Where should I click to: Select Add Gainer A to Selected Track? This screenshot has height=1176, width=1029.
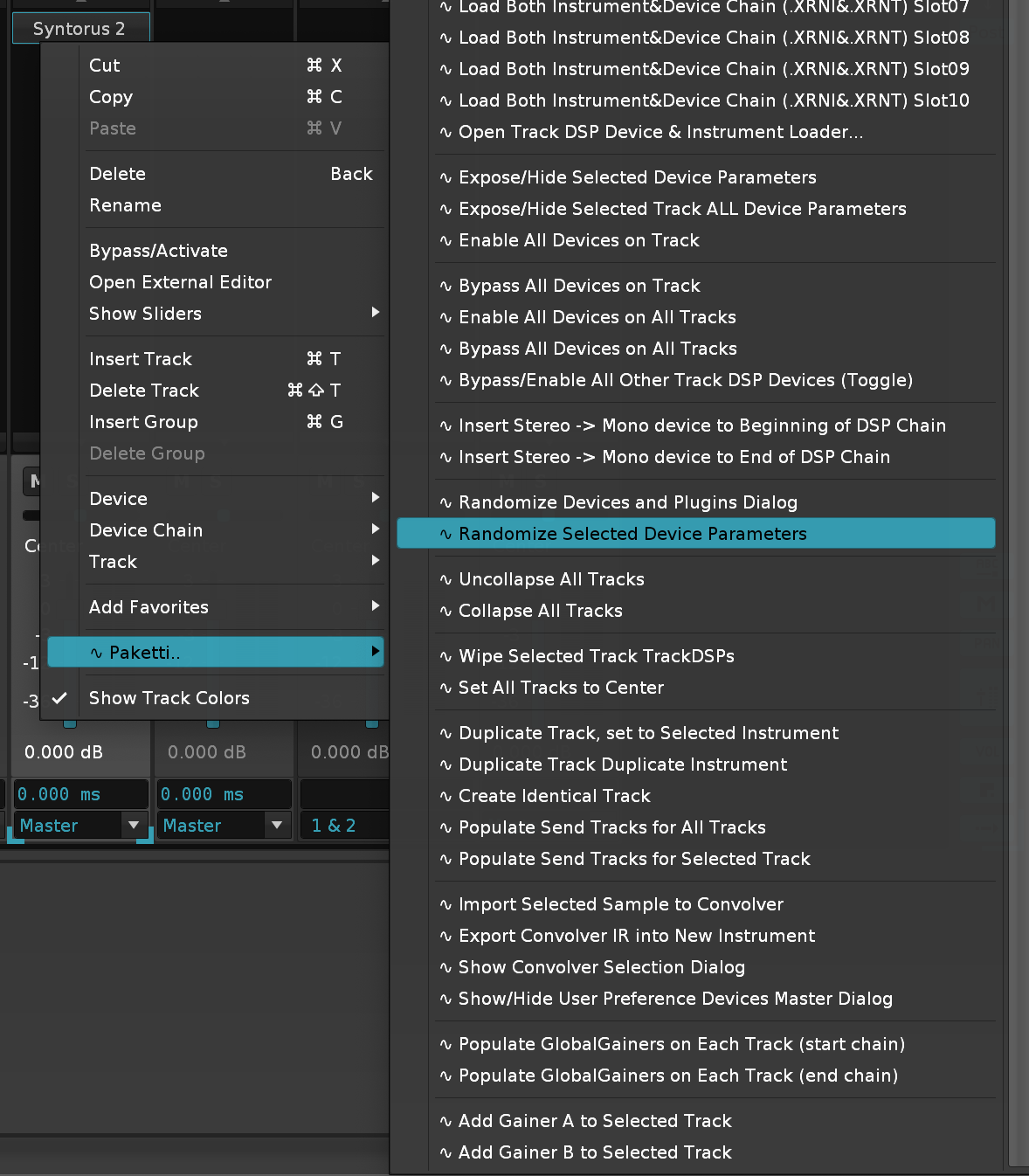pyautogui.click(x=595, y=1121)
